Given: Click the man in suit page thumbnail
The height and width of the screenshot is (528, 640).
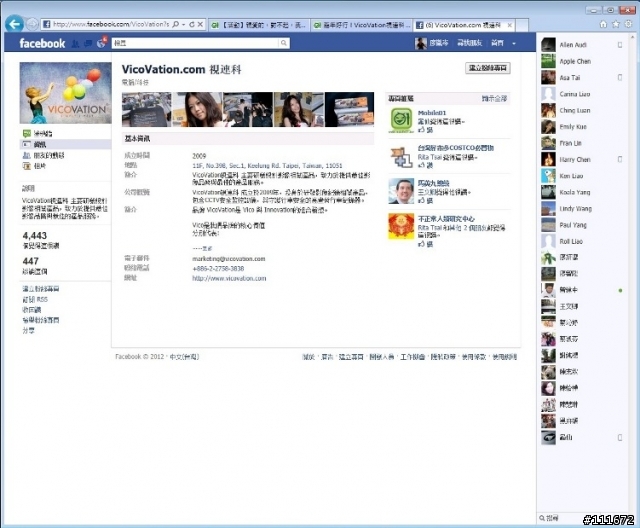Looking at the screenshot, I should (401, 191).
